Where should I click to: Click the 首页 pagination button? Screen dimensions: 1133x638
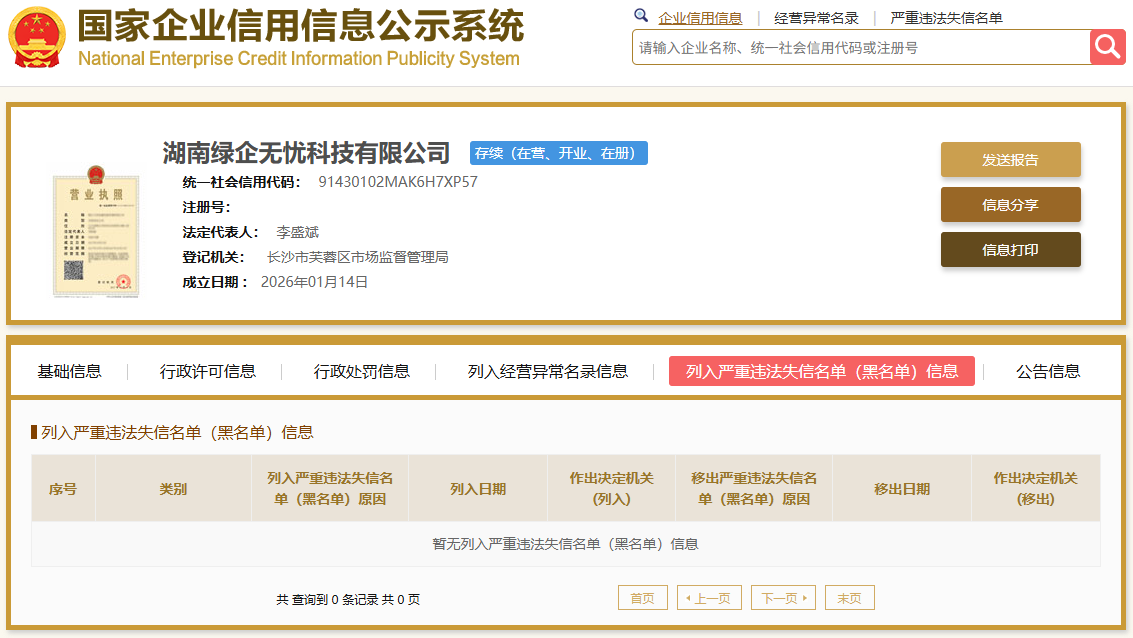click(x=642, y=597)
